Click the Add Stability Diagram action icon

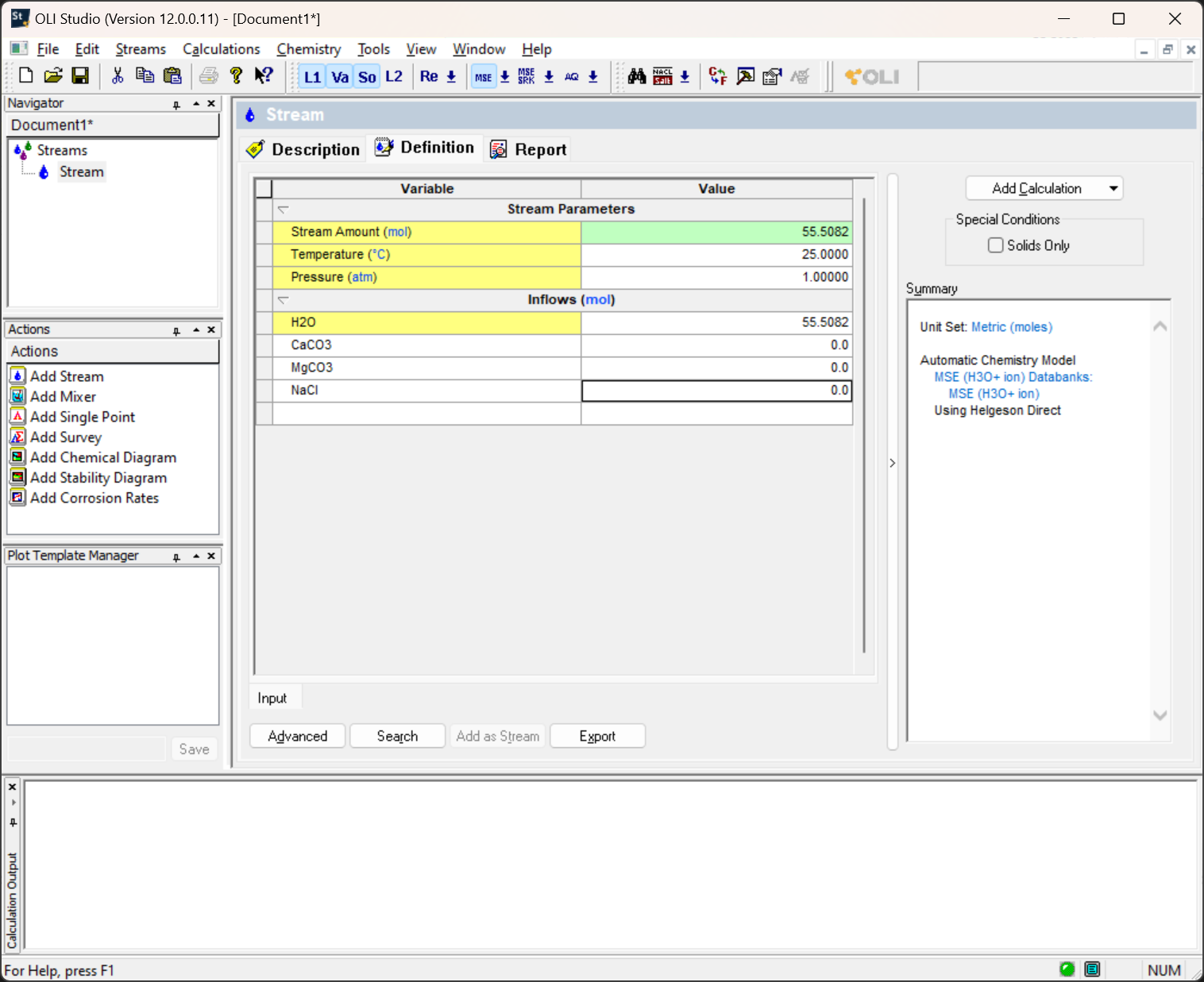[x=17, y=477]
